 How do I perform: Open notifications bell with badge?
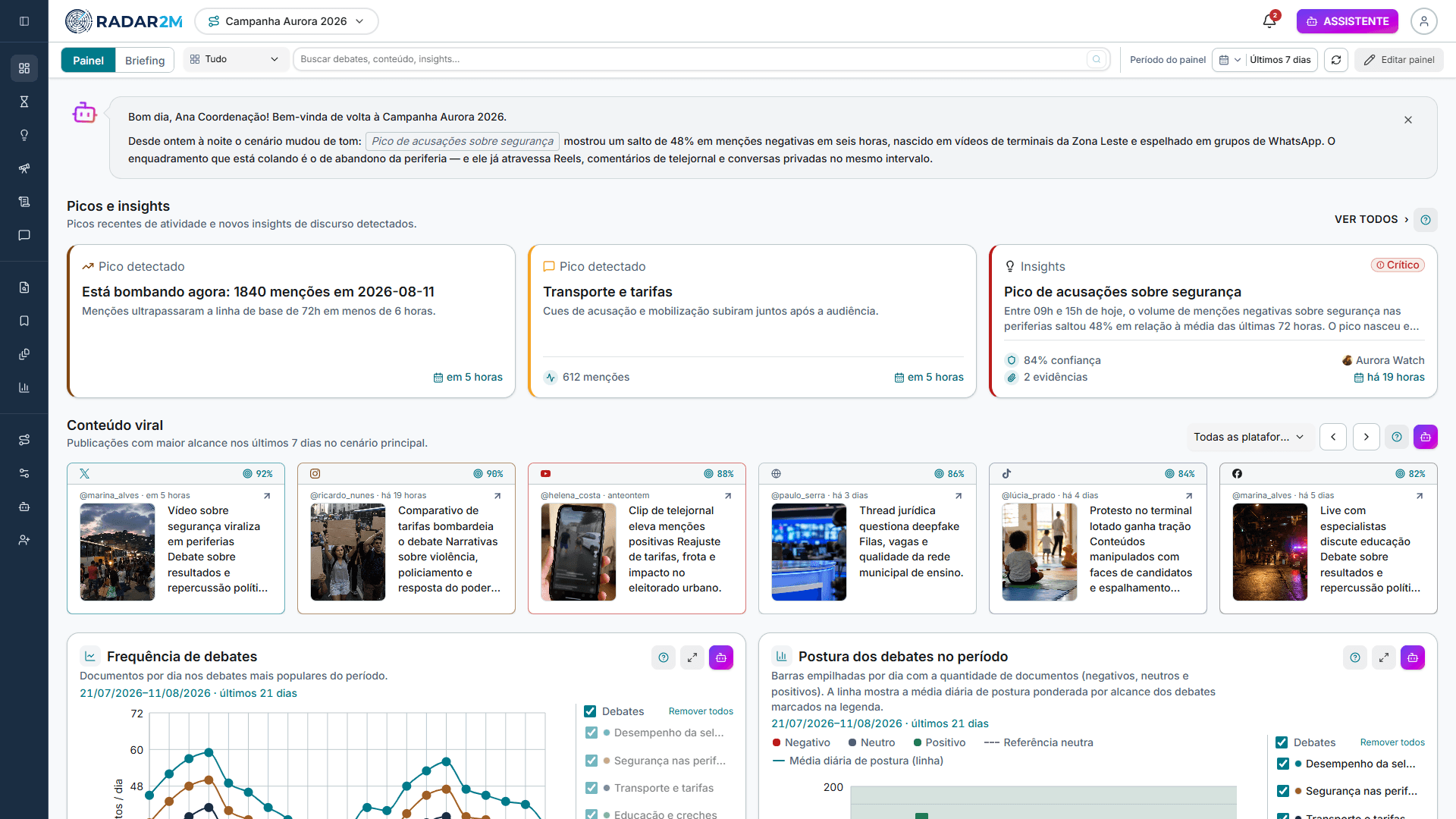pyautogui.click(x=1270, y=20)
